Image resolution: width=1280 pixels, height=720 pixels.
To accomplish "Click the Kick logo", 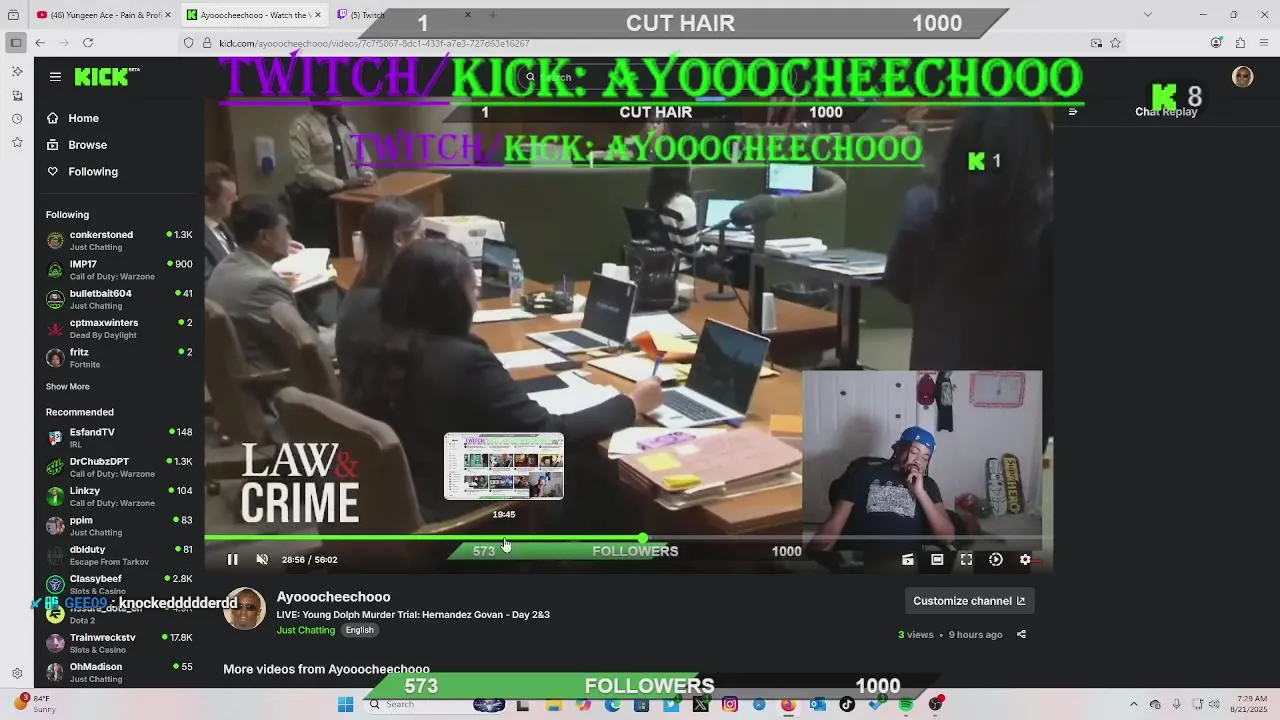I will coord(106,77).
